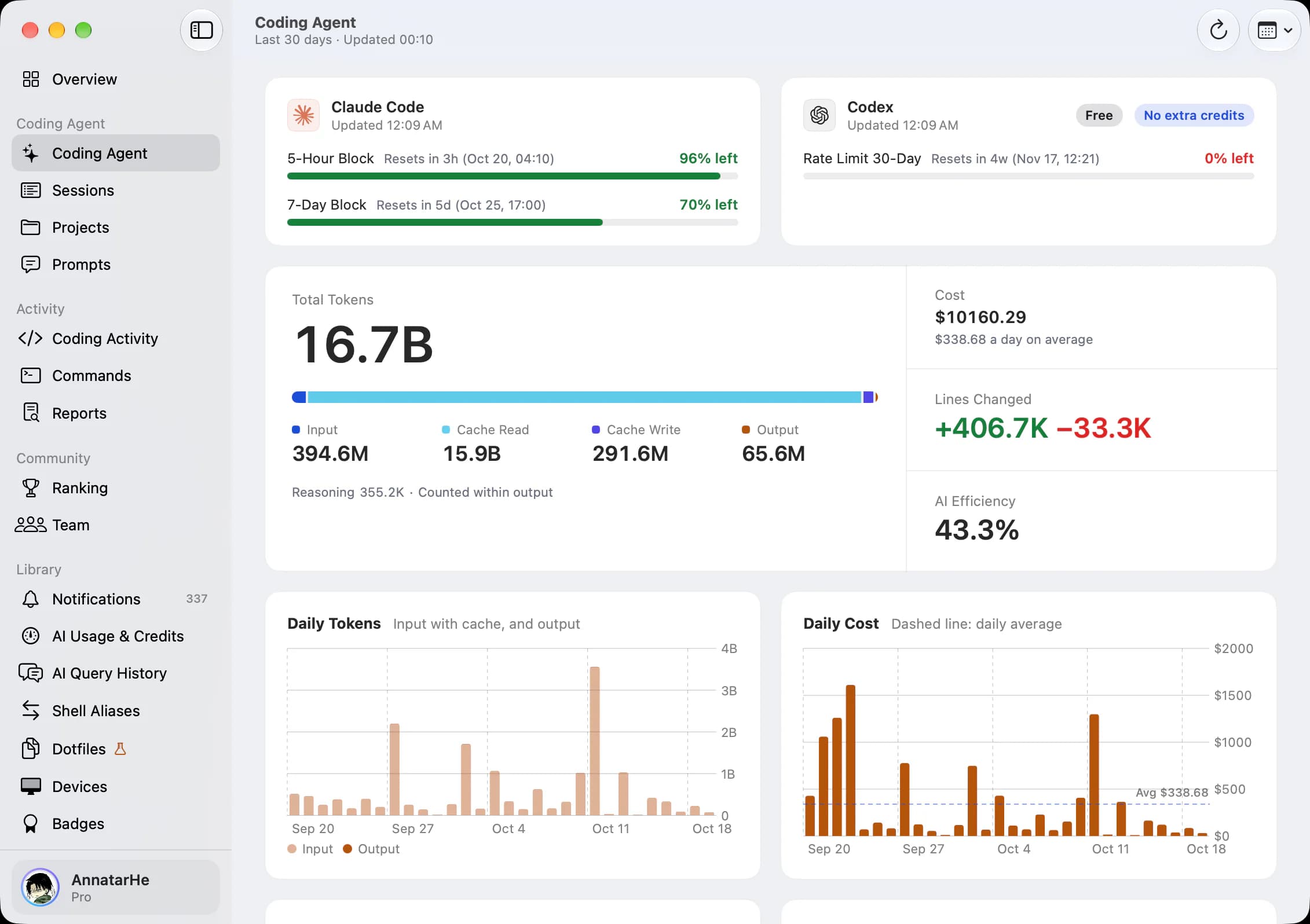Open the Overview grid icon
Image resolution: width=1310 pixels, height=924 pixels.
coord(31,79)
